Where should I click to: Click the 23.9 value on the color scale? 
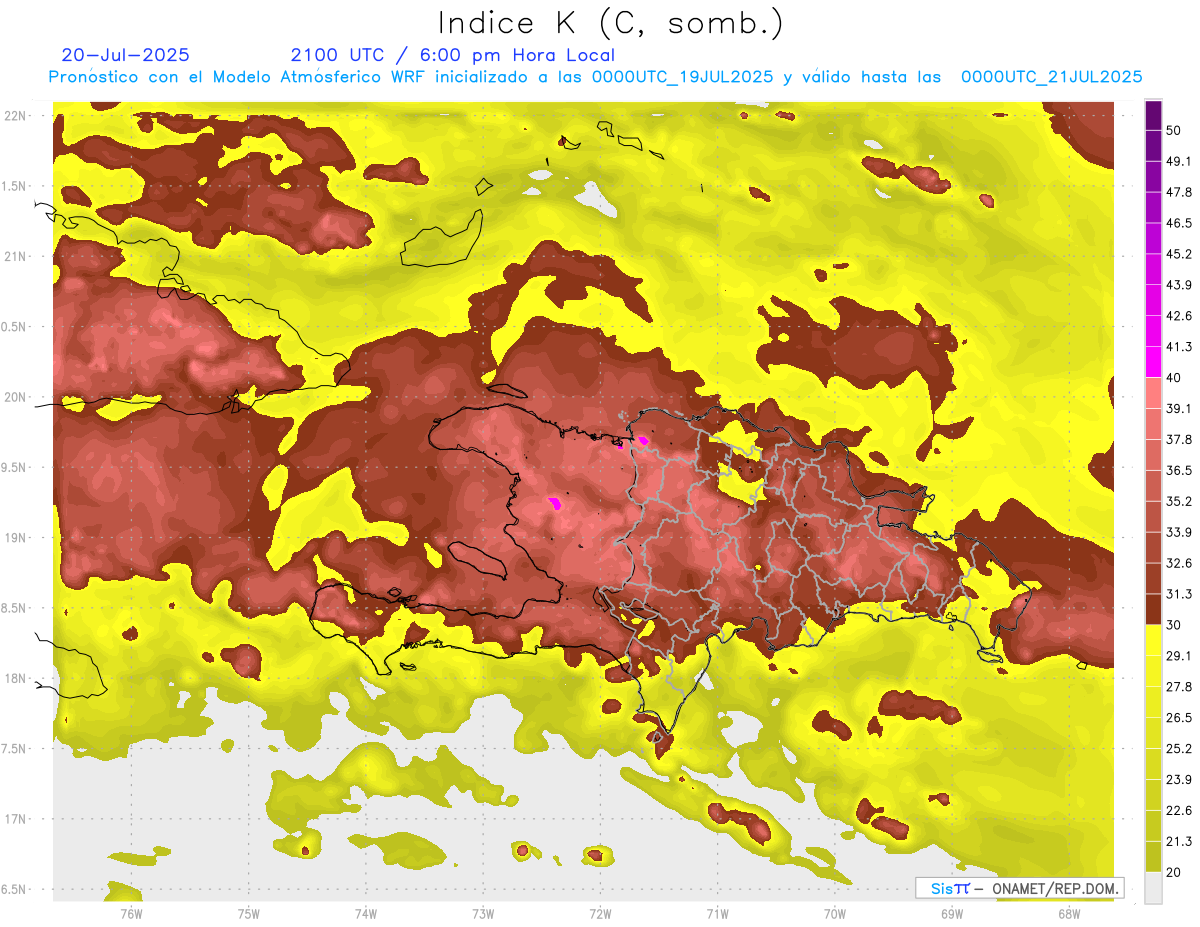1179,780
